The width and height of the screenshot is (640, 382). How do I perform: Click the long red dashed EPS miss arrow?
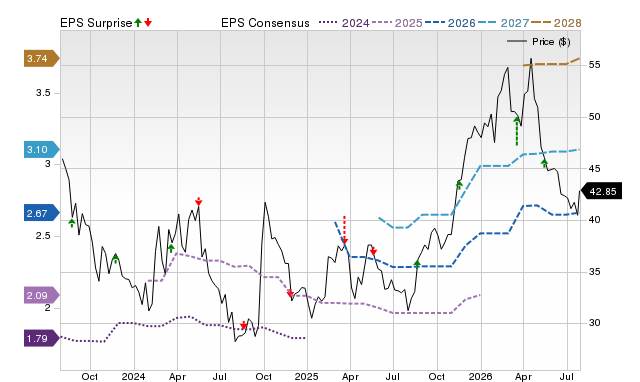[x=344, y=230]
